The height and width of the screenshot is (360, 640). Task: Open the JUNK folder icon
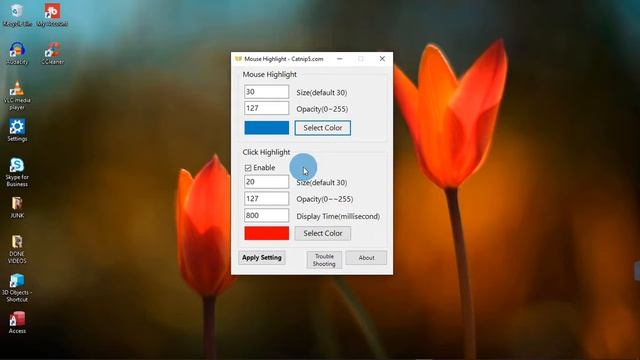click(17, 207)
